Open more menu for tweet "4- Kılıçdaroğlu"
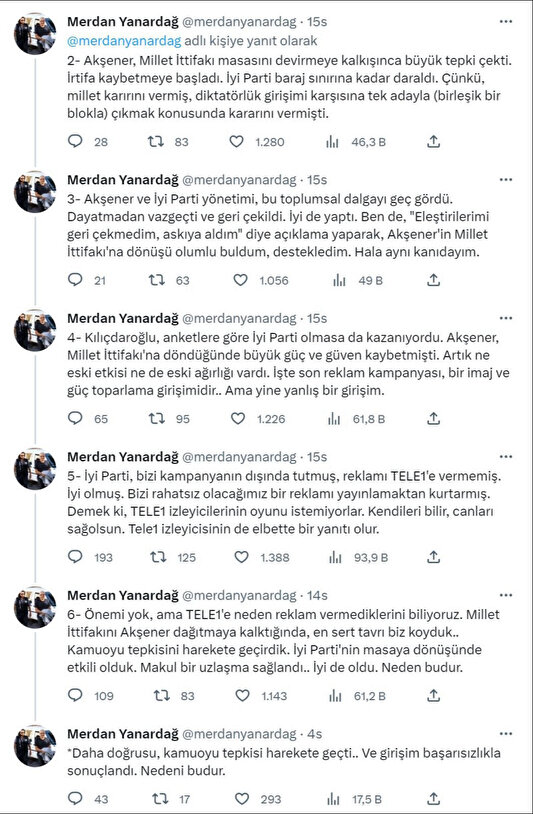 click(x=505, y=318)
